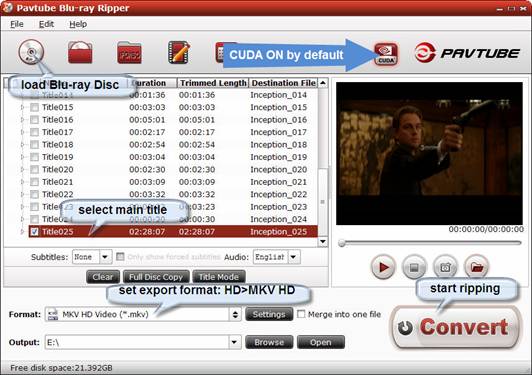Open the Edit menu

pyautogui.click(x=46, y=24)
